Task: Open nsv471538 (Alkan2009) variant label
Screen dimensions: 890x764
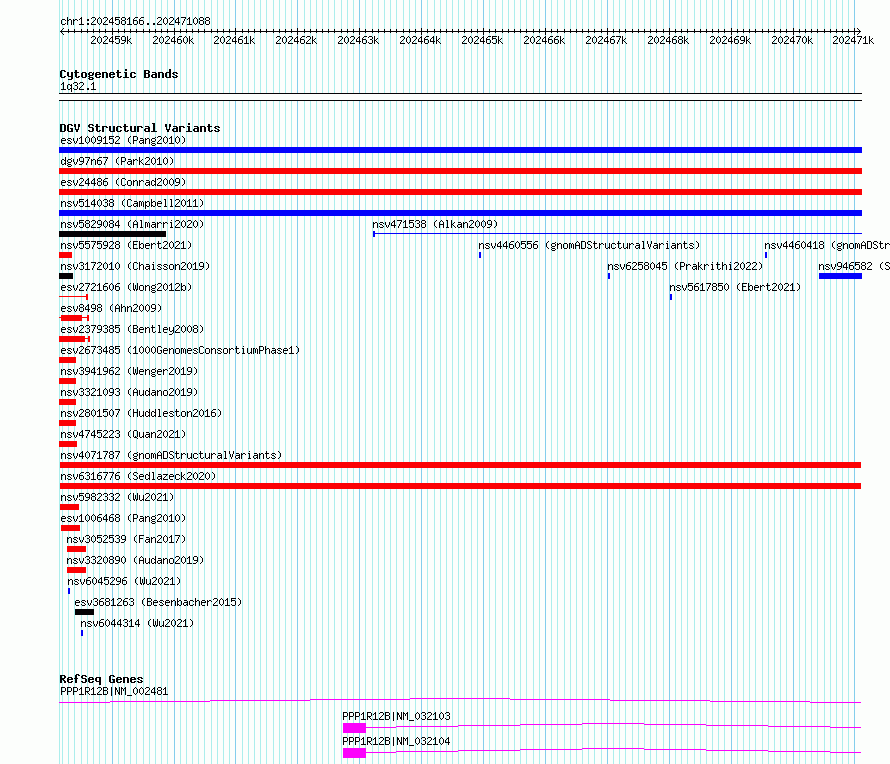Action: (435, 224)
